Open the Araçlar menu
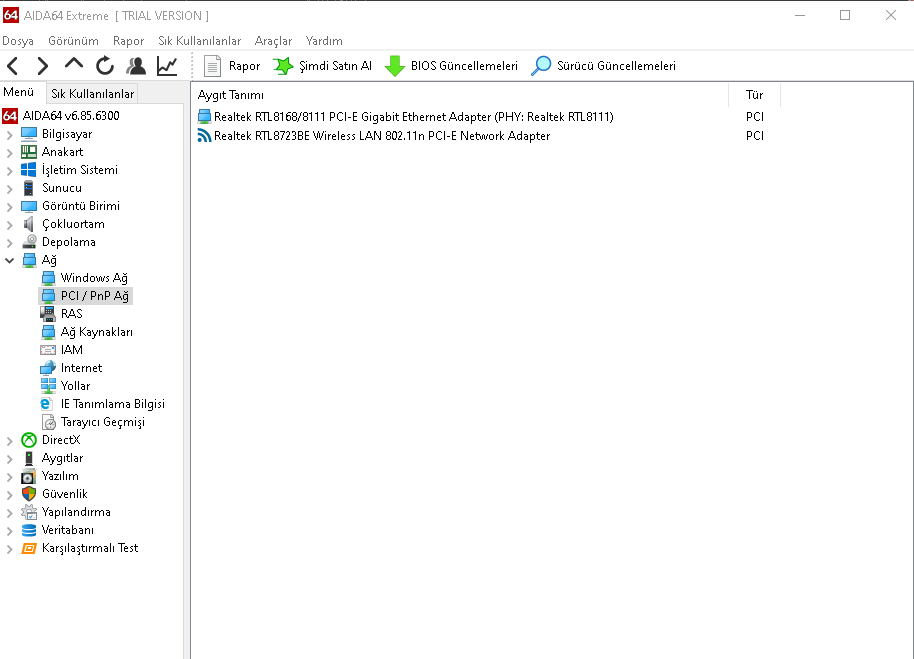Screen dimensions: 914x659 pyautogui.click(x=273, y=41)
